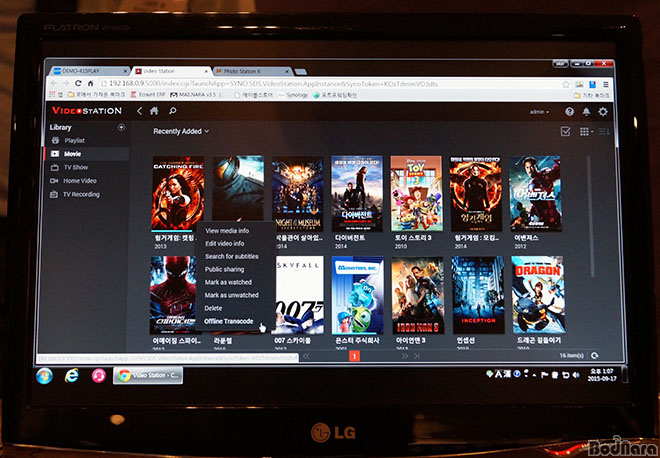Viewport: 660px width, 458px height.
Task: Click page 1 button in pagination
Action: coord(354,356)
